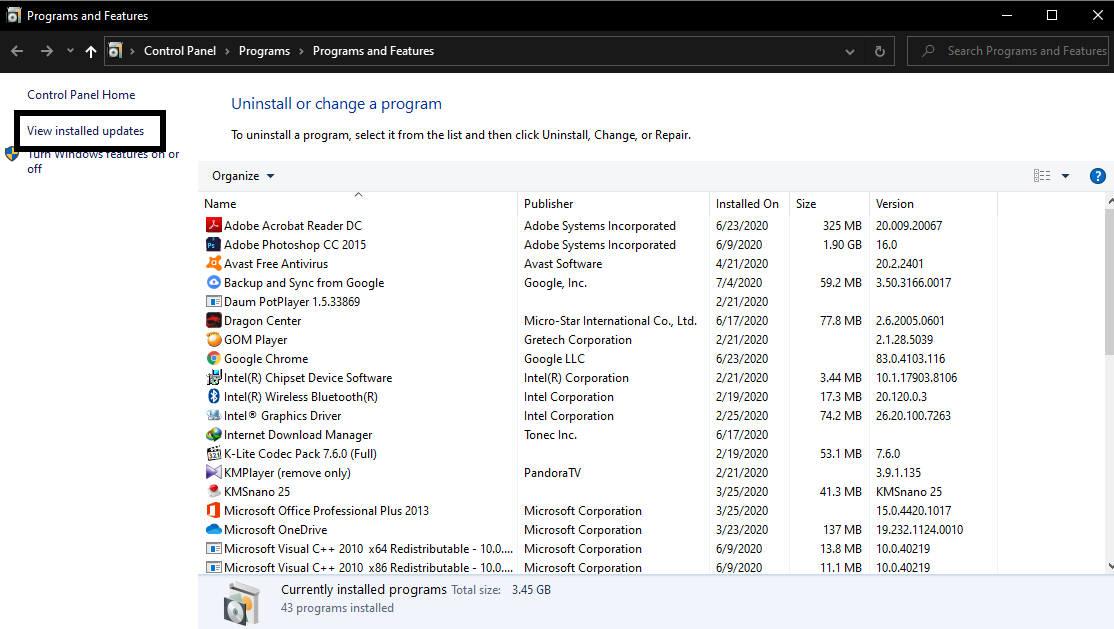Click the Programs and Features breadcrumb
This screenshot has height=629, width=1114.
coord(373,51)
